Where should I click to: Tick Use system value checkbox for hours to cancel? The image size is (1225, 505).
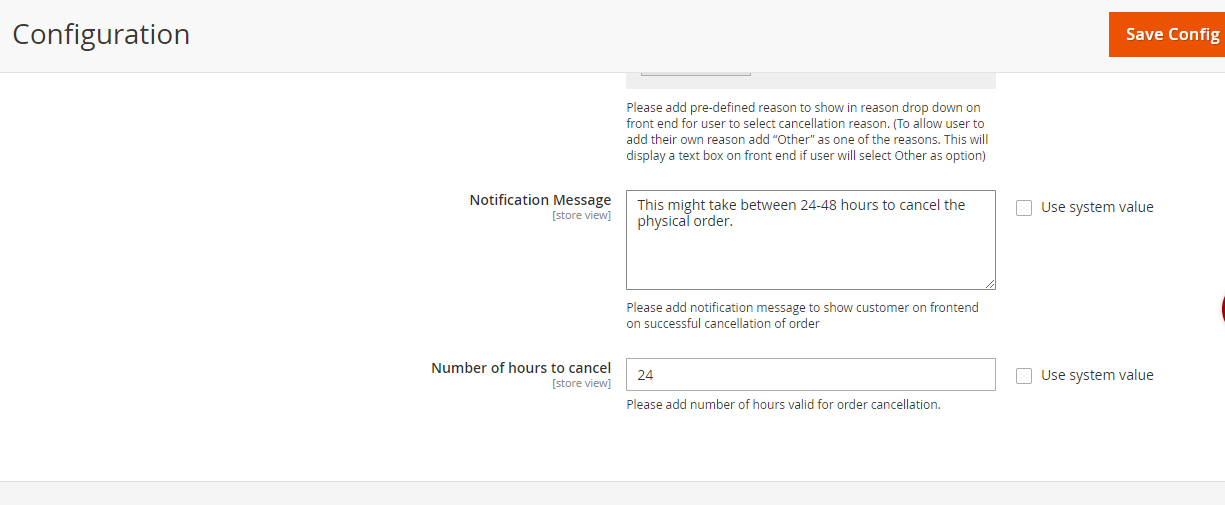(1024, 376)
